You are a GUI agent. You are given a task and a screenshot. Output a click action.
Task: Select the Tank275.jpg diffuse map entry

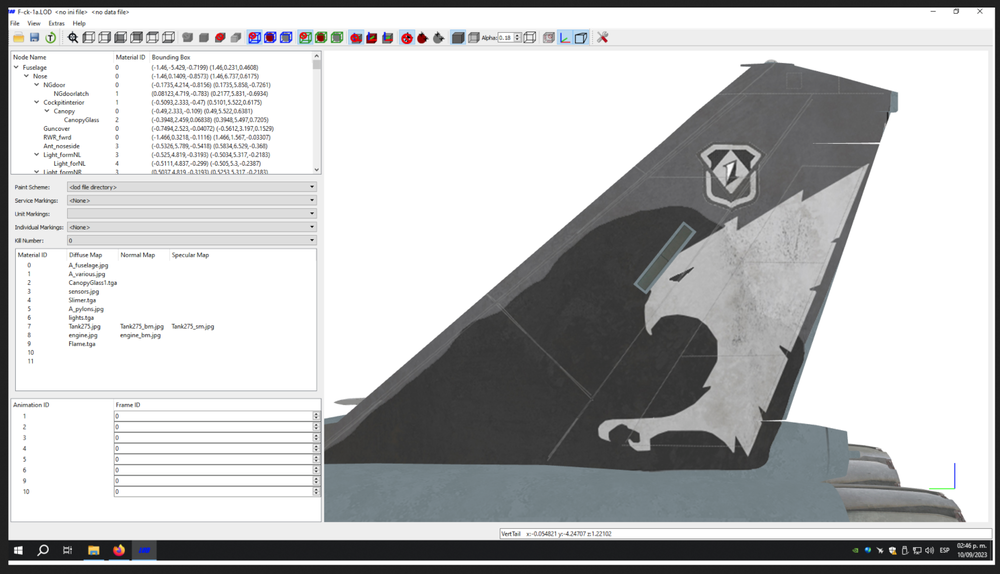coord(85,327)
